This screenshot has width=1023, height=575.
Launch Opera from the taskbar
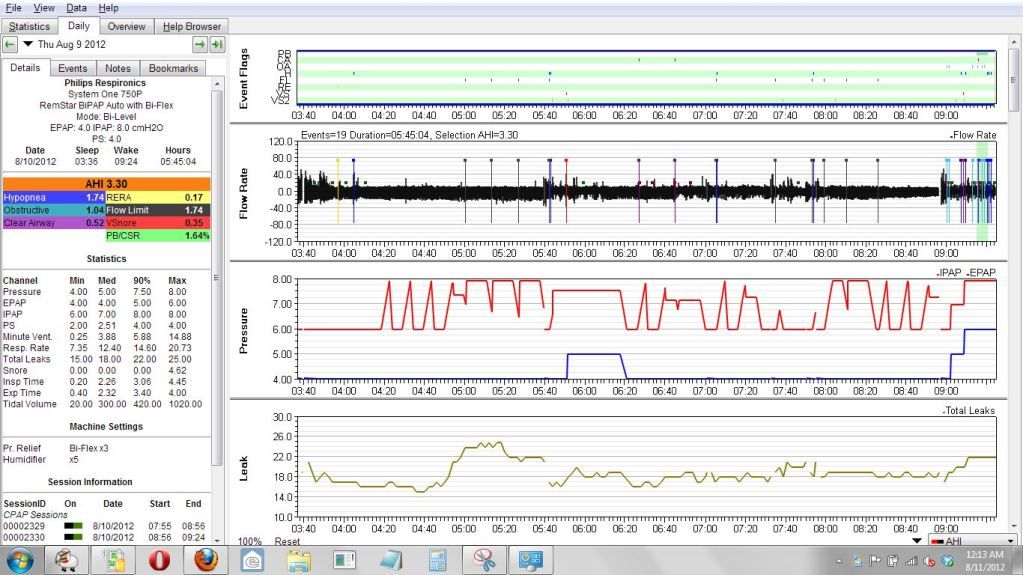click(x=159, y=561)
